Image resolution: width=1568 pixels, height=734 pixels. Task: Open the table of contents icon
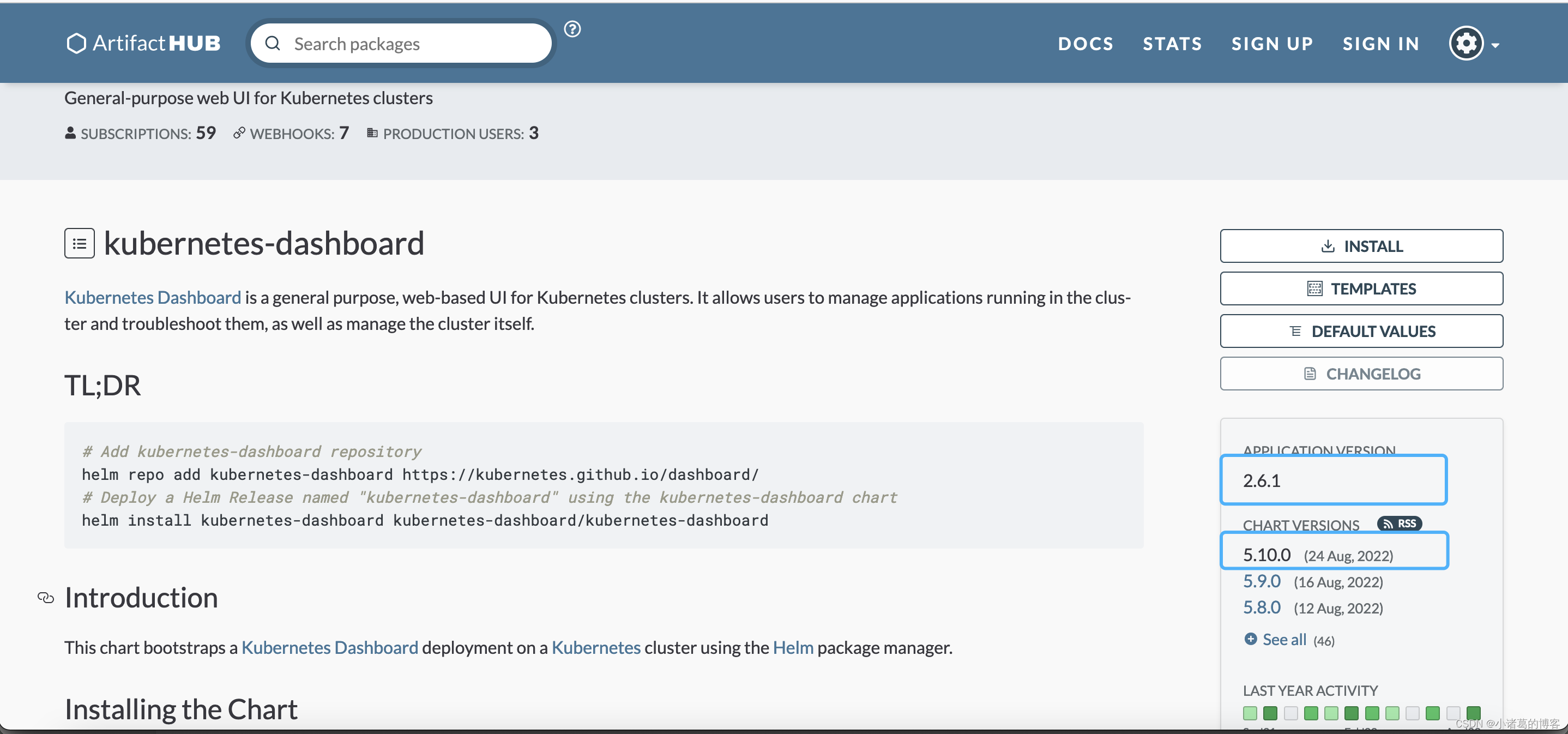pos(80,243)
